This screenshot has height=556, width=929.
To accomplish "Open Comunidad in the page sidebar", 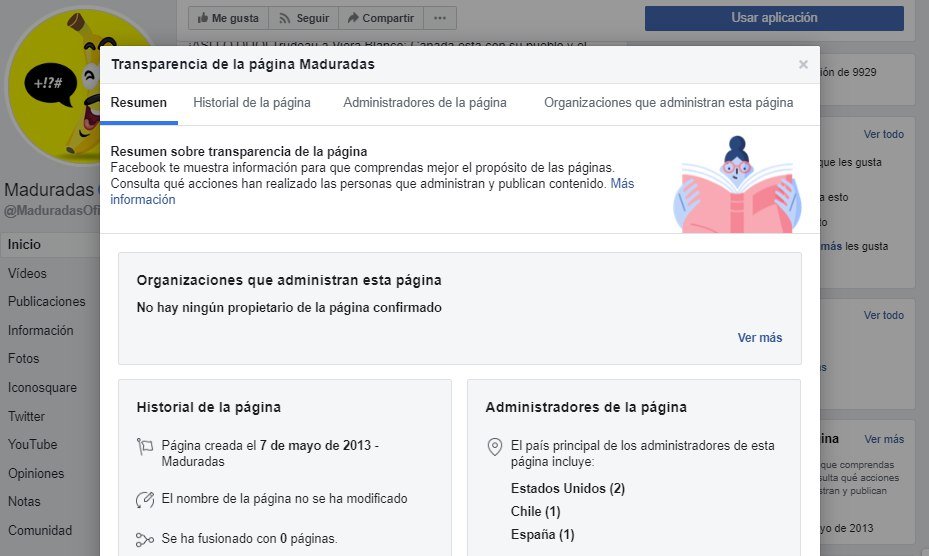I will coord(40,531).
